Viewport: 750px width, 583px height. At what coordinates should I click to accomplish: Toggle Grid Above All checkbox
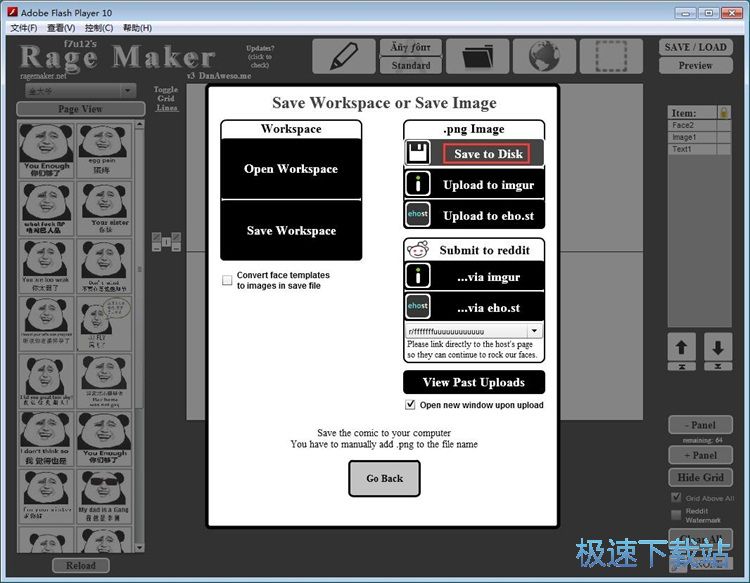tap(676, 497)
